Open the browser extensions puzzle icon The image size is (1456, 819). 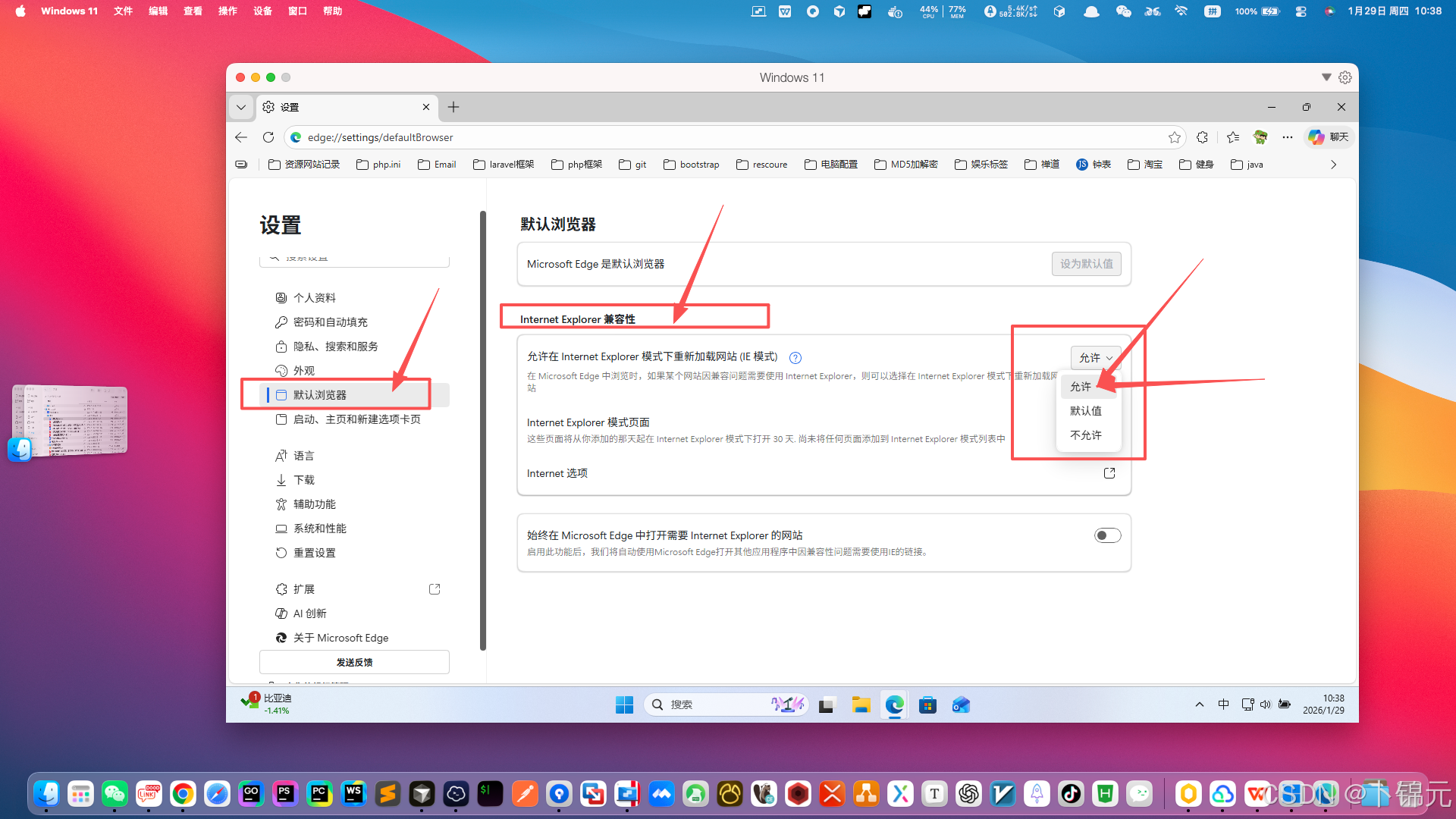(1202, 137)
